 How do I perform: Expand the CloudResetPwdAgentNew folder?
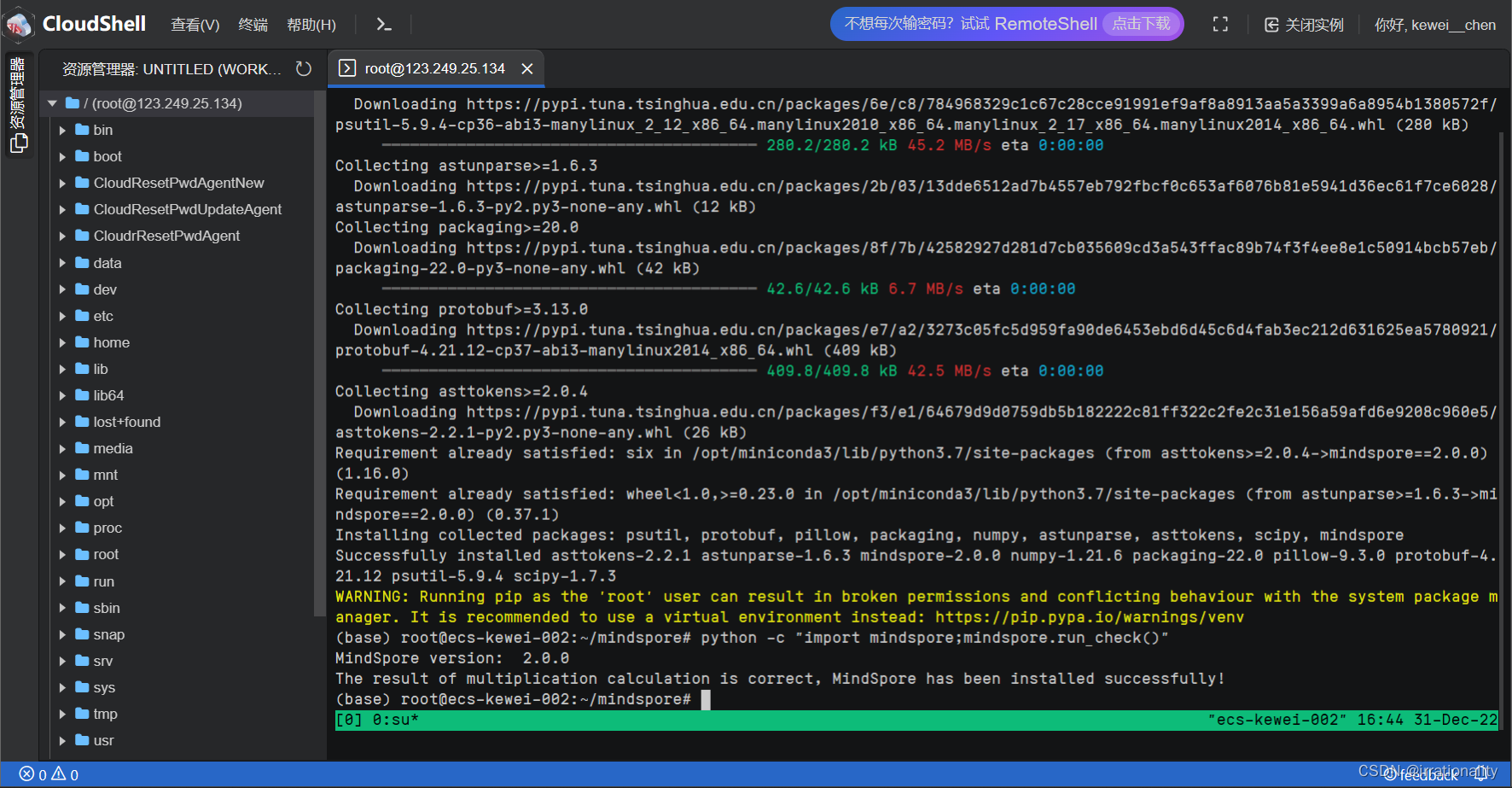[x=62, y=183]
